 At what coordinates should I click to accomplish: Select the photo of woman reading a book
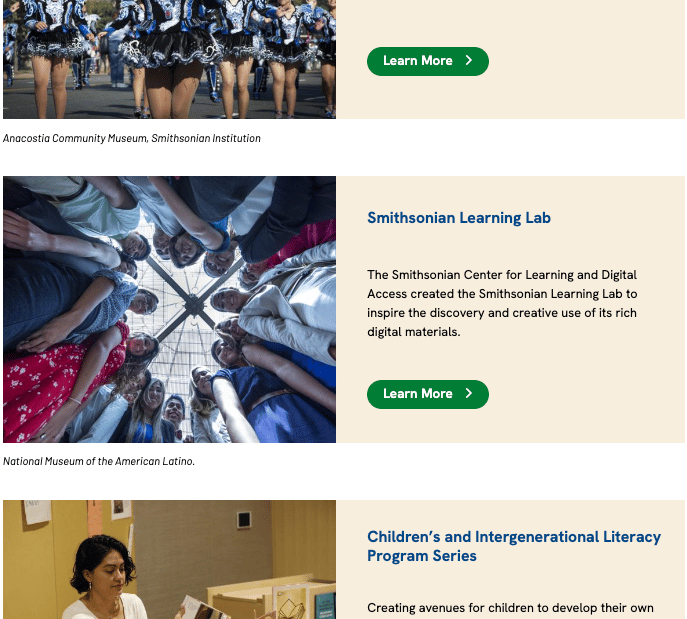click(x=170, y=559)
